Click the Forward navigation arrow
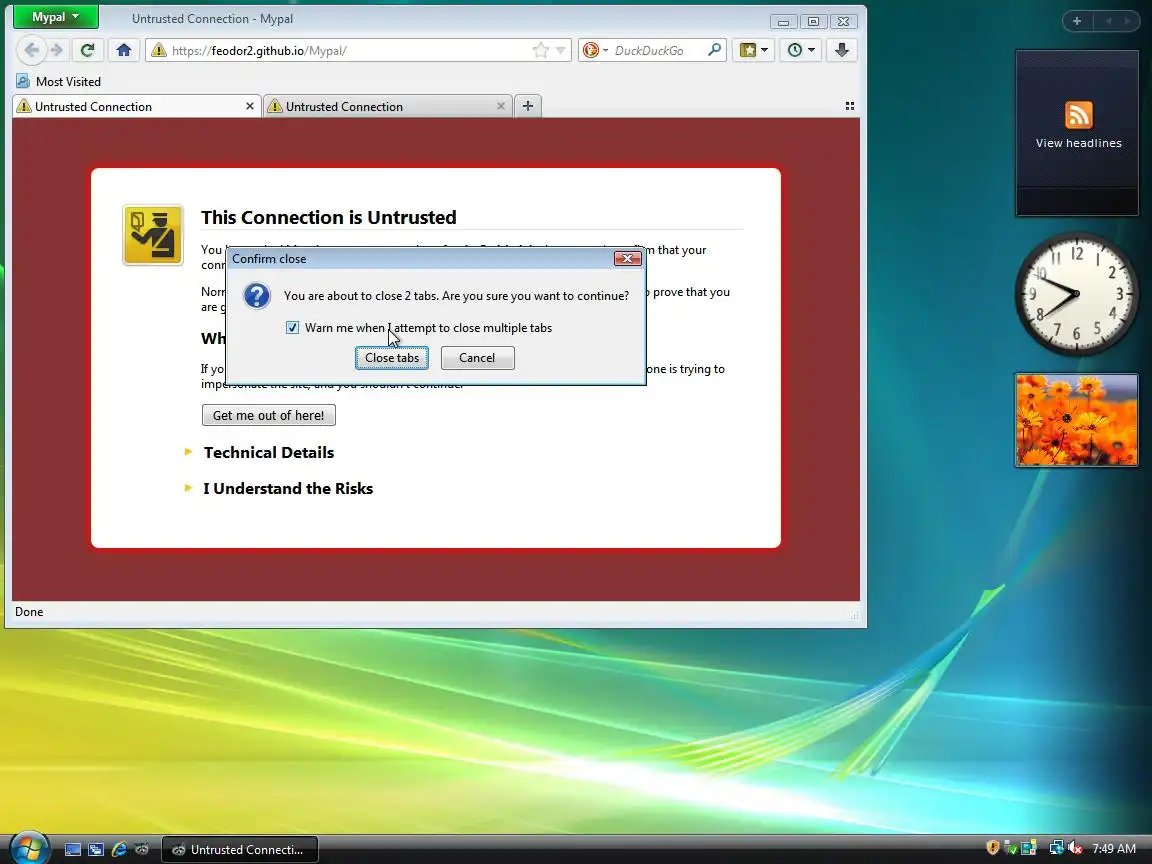This screenshot has height=864, width=1152. (x=57, y=50)
